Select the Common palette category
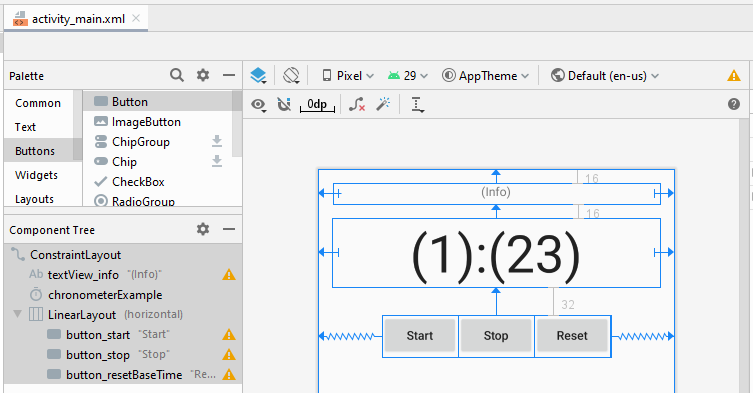The width and height of the screenshot is (753, 393). [38, 103]
